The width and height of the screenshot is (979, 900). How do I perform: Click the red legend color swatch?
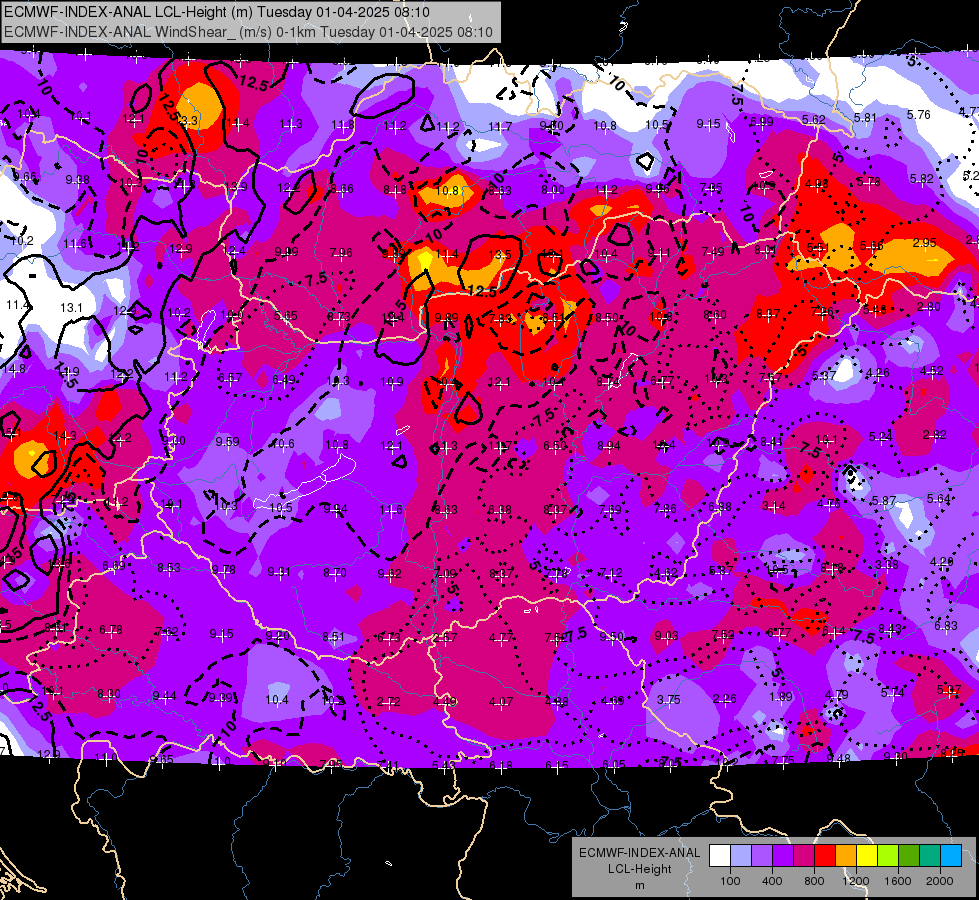(825, 856)
